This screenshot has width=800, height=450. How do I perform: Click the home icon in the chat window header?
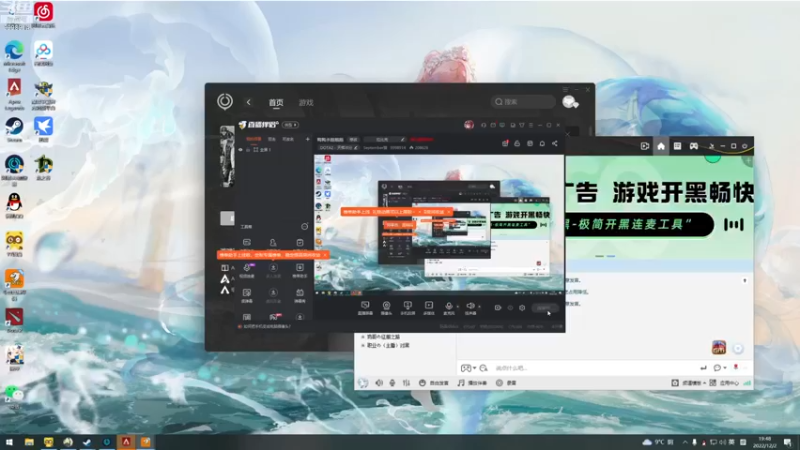[661, 146]
